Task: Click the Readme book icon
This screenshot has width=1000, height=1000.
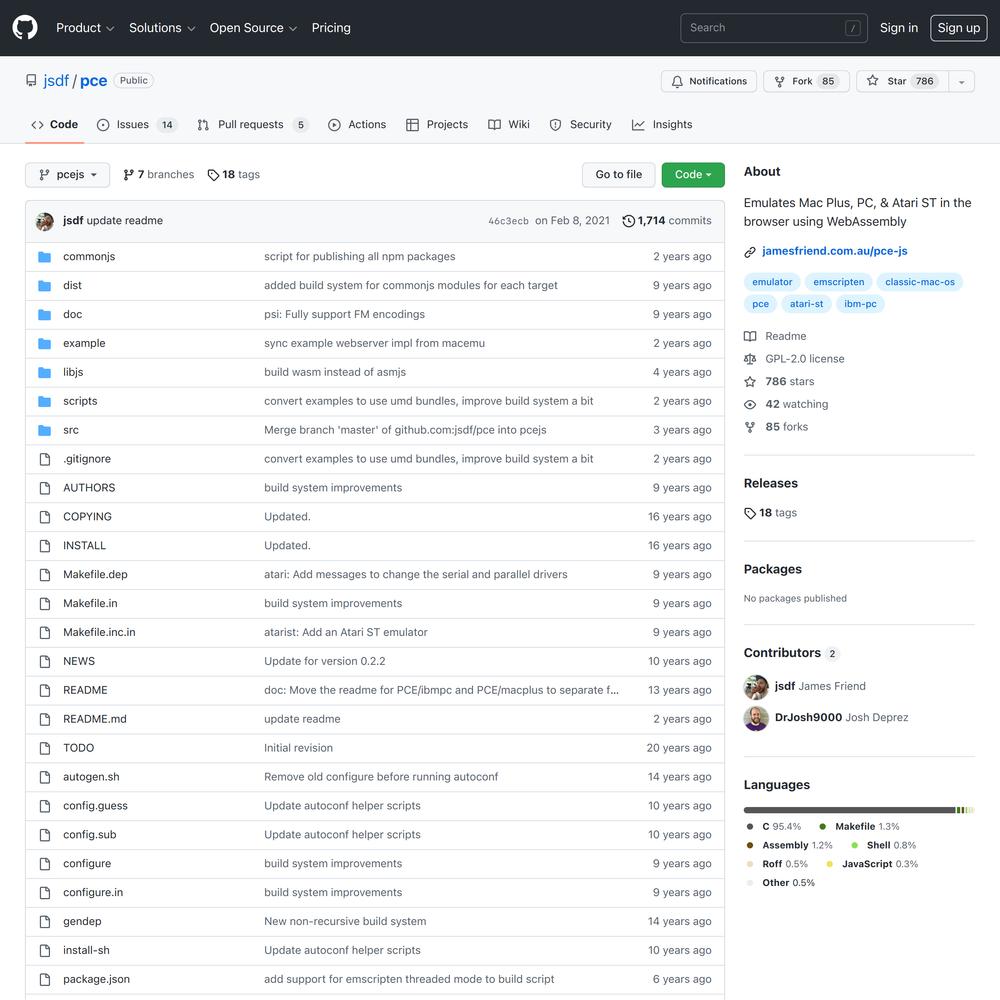Action: pos(750,336)
